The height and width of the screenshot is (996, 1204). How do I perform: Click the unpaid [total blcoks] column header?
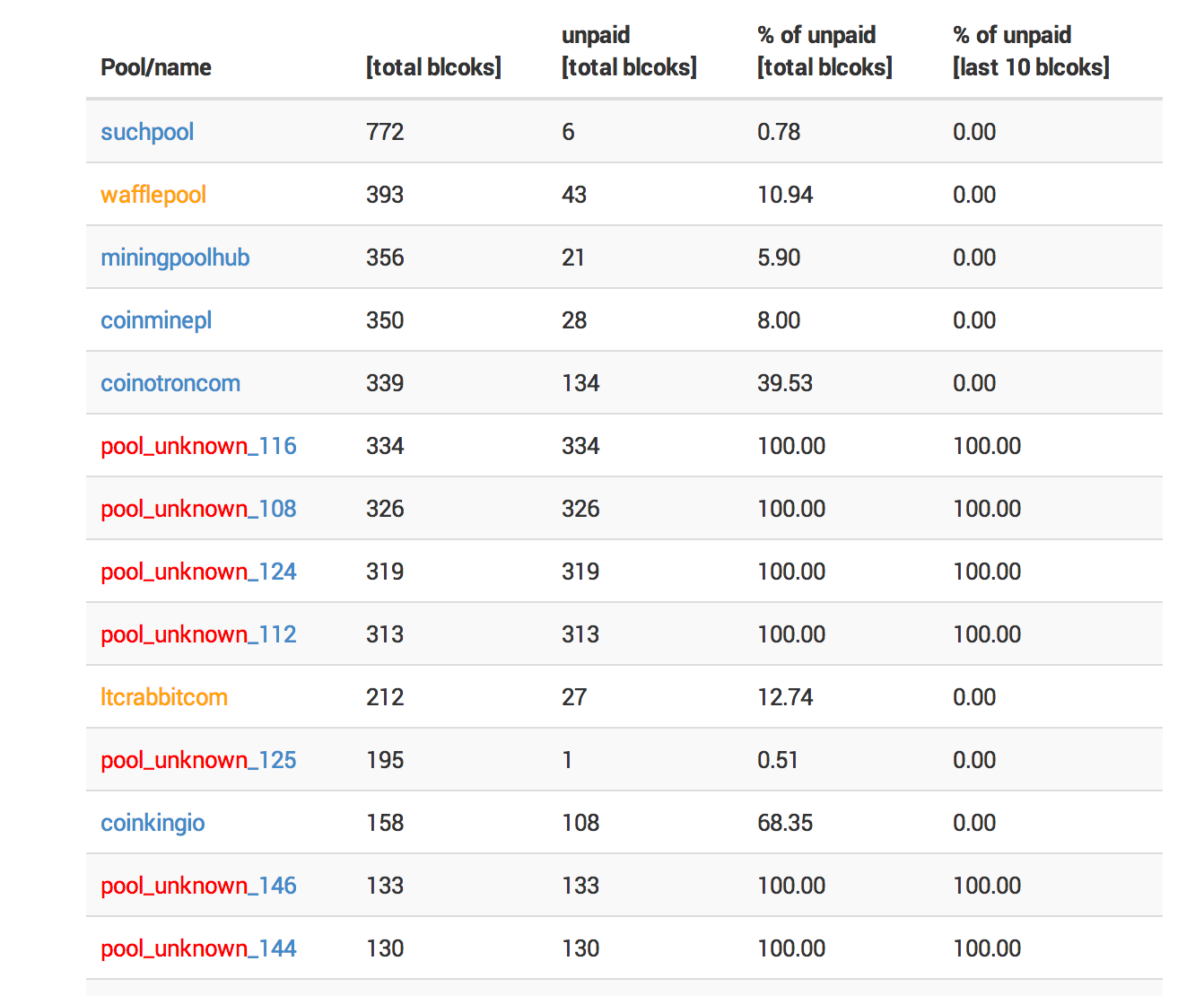click(629, 51)
